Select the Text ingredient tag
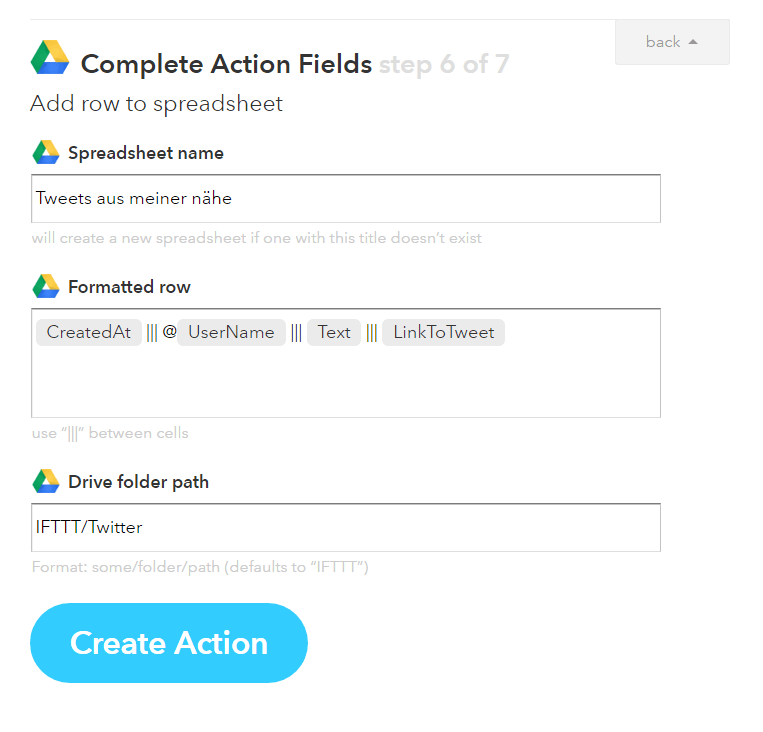763x732 pixels. pos(334,332)
